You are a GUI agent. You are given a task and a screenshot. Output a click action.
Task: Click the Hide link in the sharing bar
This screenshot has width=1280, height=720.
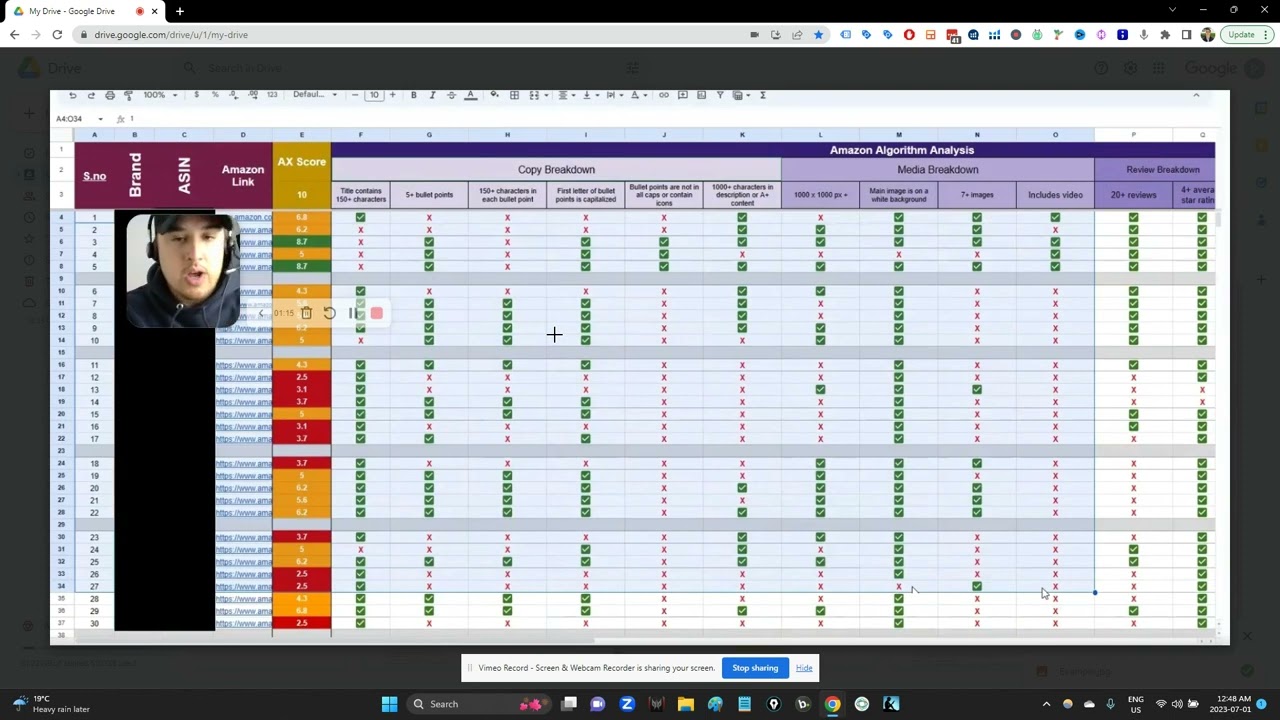(804, 668)
